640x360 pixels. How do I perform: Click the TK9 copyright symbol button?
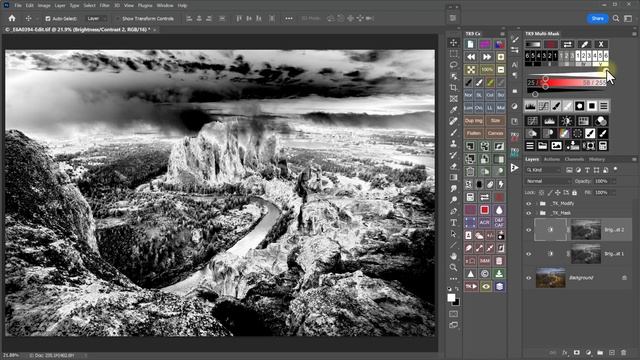click(x=484, y=273)
